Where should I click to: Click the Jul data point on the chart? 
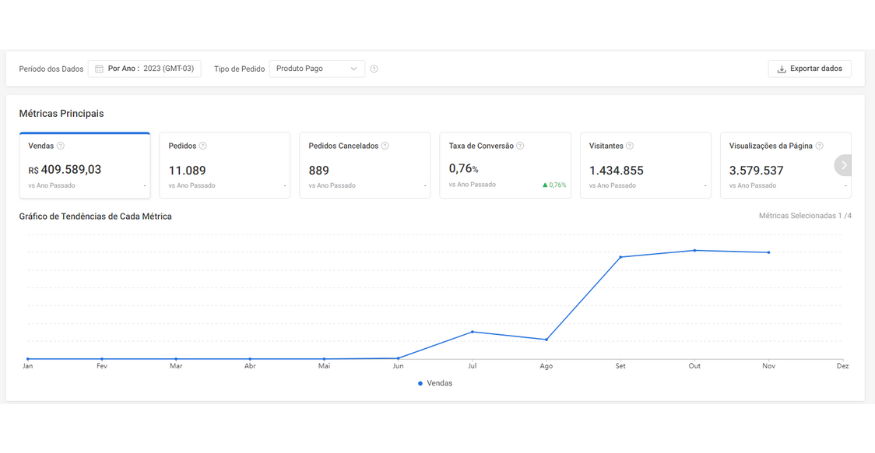[x=472, y=332]
